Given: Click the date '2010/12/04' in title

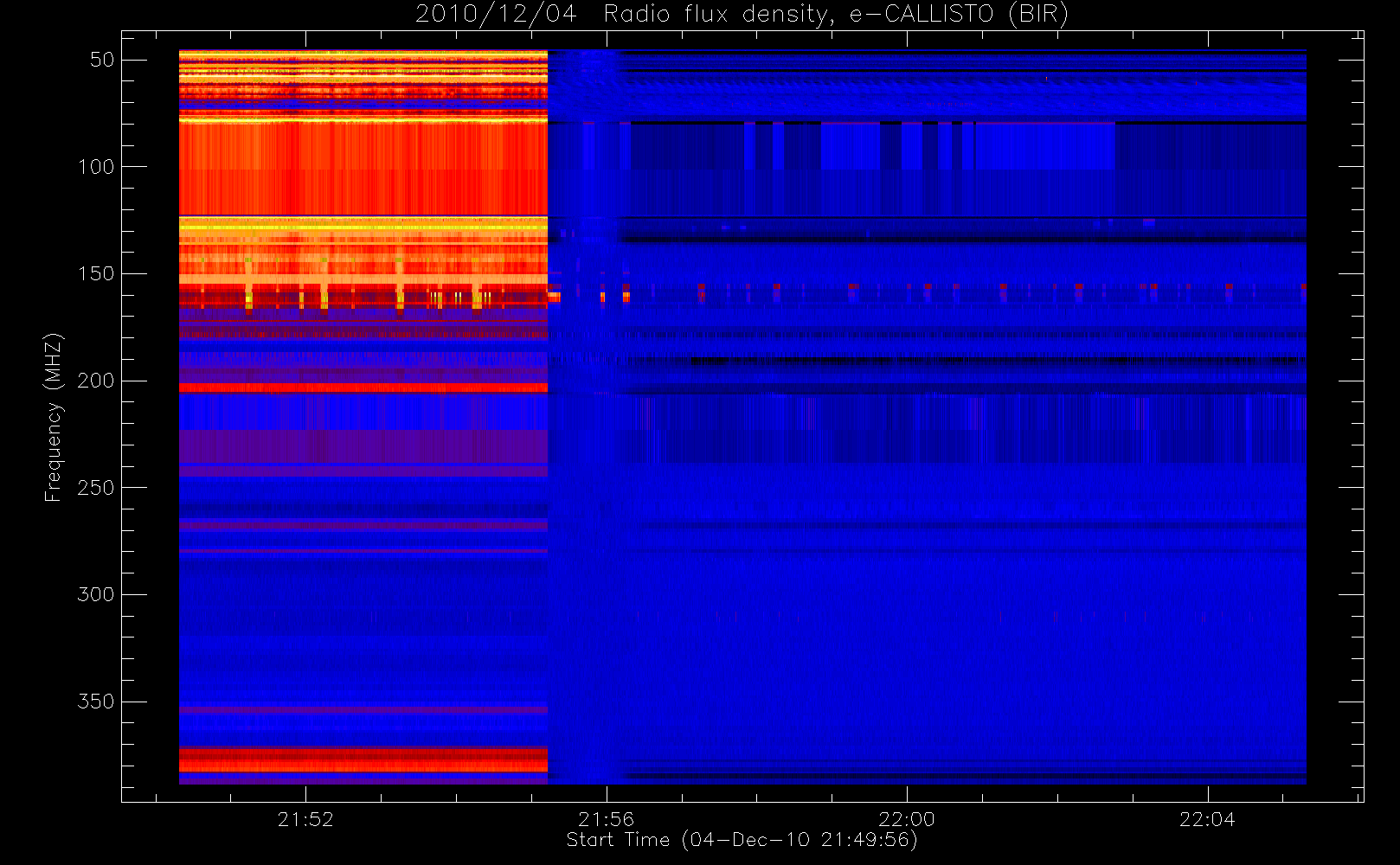Looking at the screenshot, I should pyautogui.click(x=496, y=15).
